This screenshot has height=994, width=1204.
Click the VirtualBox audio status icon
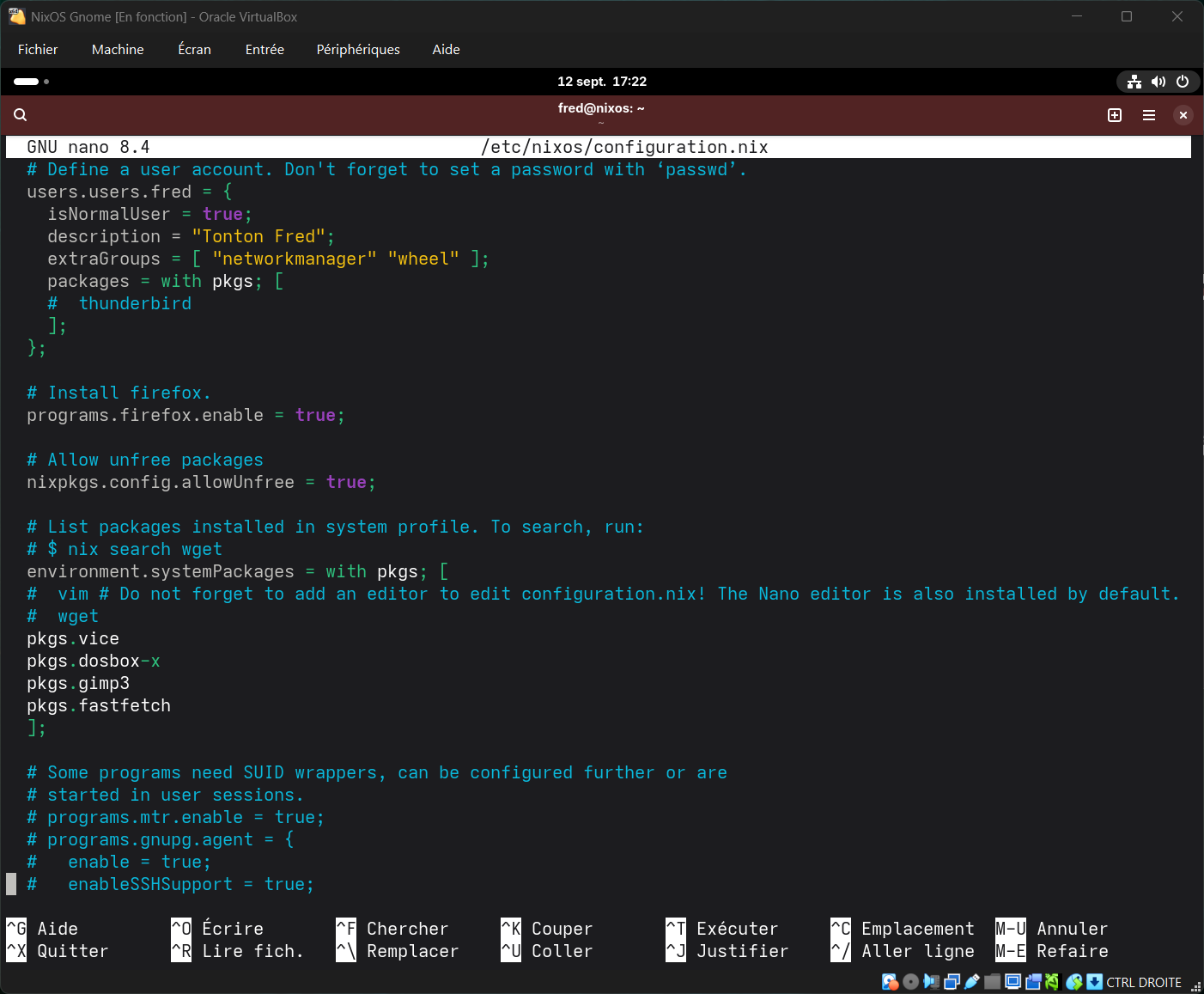coord(931,982)
